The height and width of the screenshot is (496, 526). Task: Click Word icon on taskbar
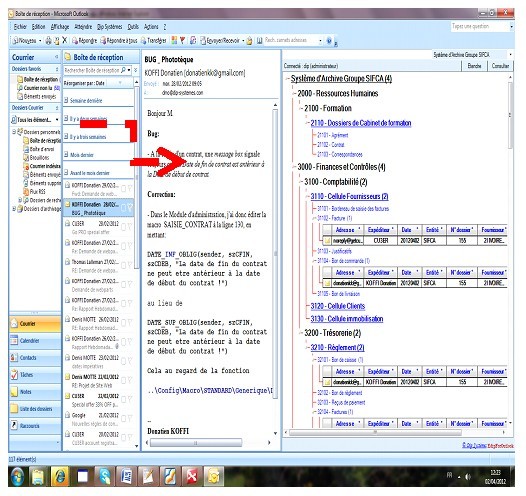click(126, 476)
